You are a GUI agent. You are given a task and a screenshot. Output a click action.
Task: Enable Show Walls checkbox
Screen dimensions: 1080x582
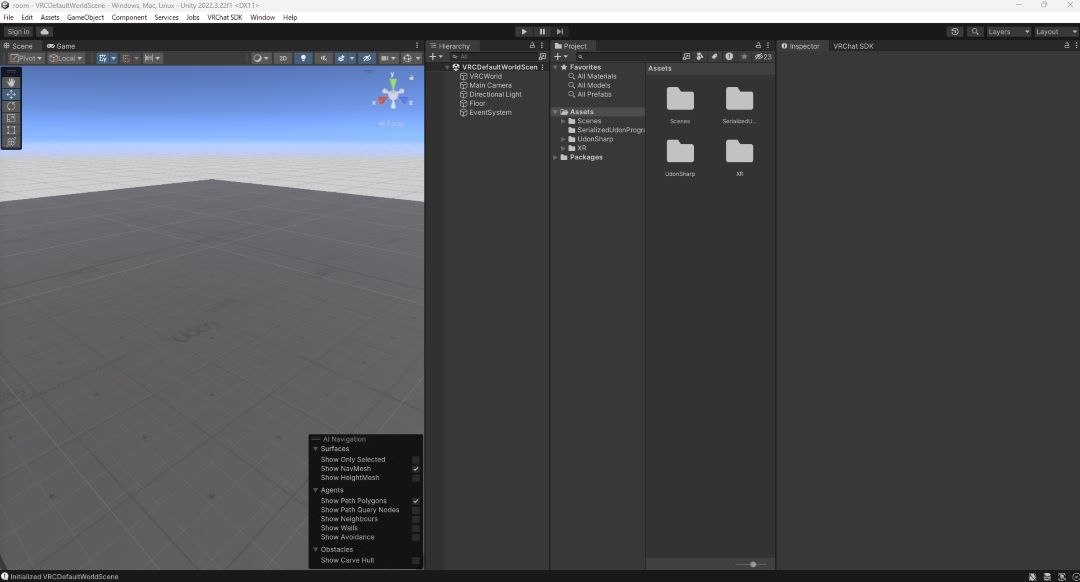(x=415, y=528)
